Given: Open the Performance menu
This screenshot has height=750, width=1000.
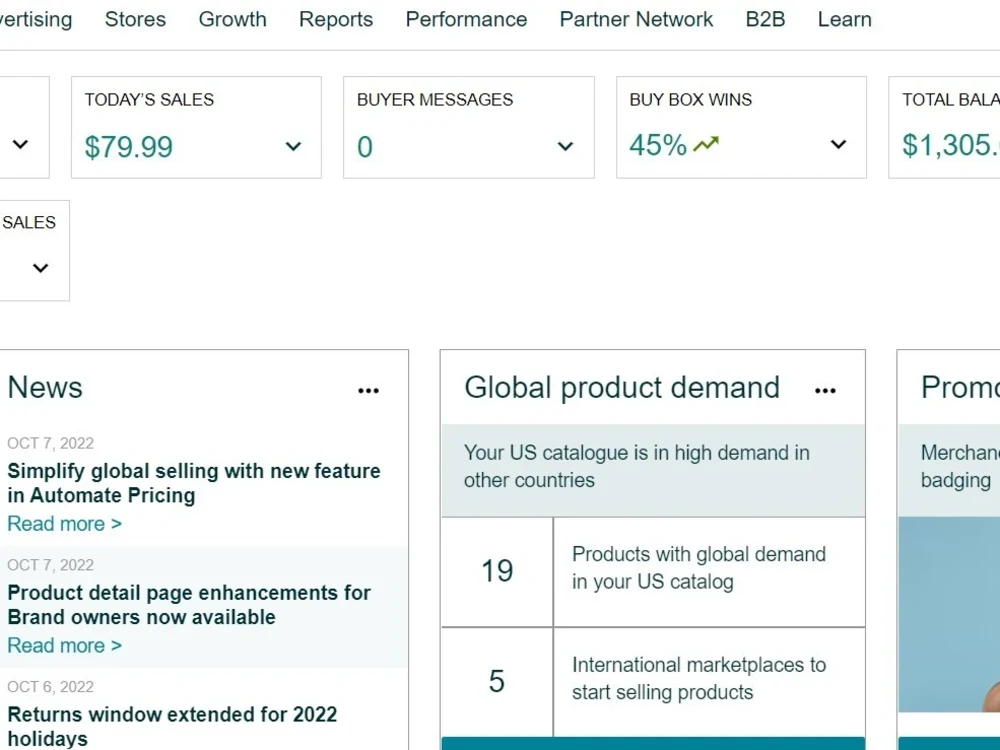Looking at the screenshot, I should pyautogui.click(x=466, y=19).
